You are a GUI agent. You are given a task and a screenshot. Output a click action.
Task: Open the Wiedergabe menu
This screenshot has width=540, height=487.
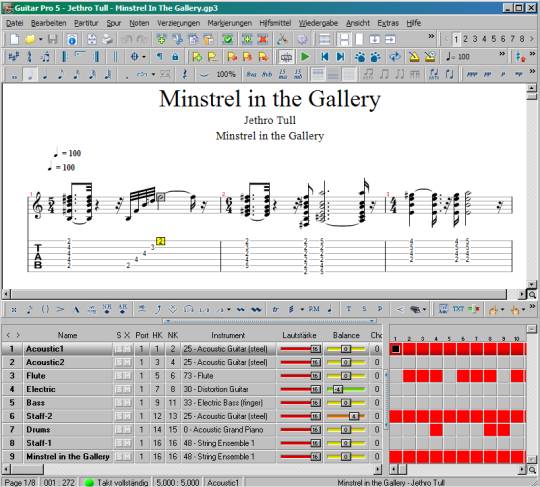(318, 23)
